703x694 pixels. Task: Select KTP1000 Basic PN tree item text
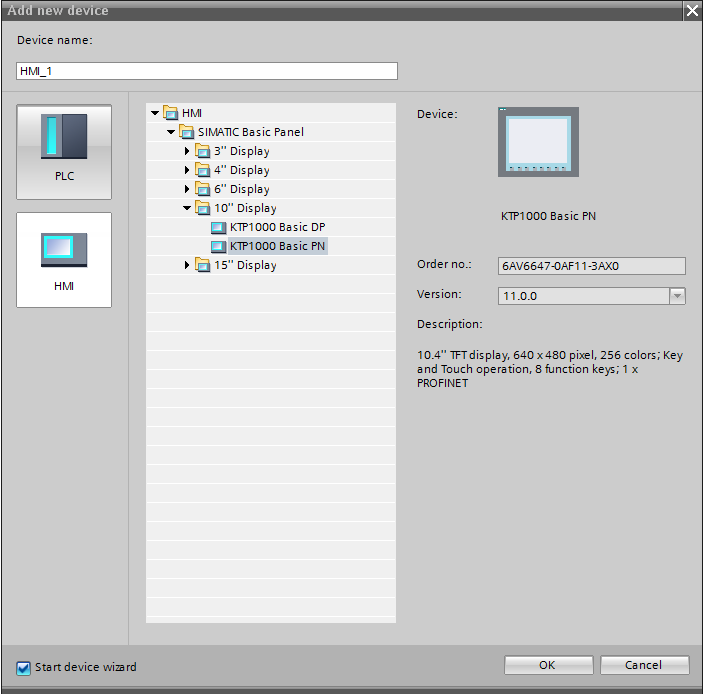pos(278,246)
